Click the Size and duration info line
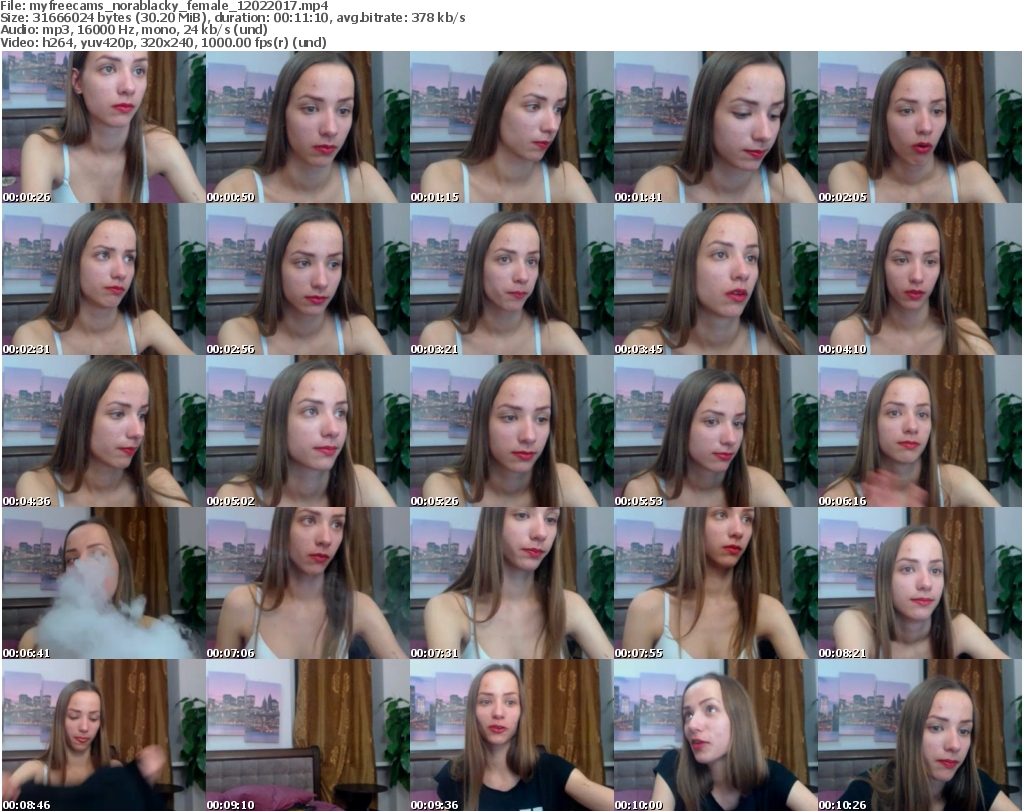The width and height of the screenshot is (1024, 811). tap(233, 18)
